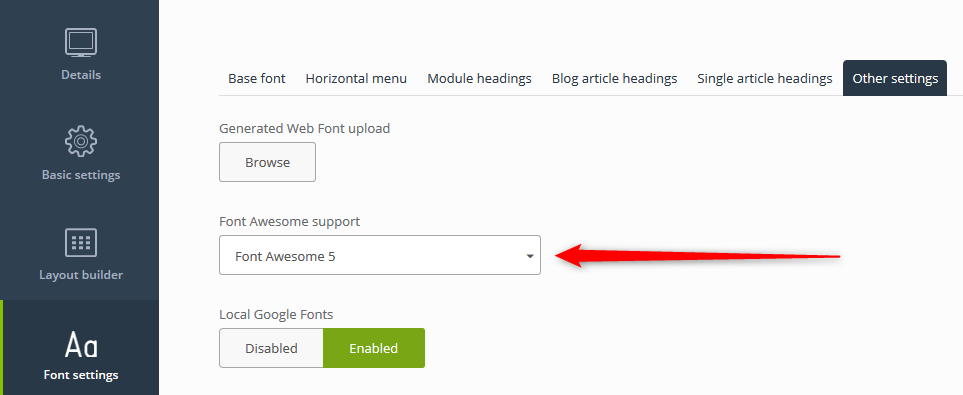The width and height of the screenshot is (963, 395).
Task: Click the Other settings tab
Action: 895,79
